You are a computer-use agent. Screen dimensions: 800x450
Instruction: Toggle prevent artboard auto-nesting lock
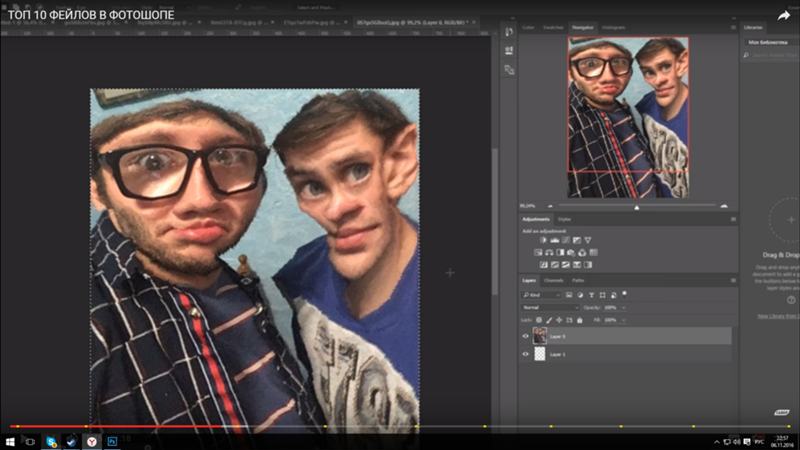click(x=569, y=320)
